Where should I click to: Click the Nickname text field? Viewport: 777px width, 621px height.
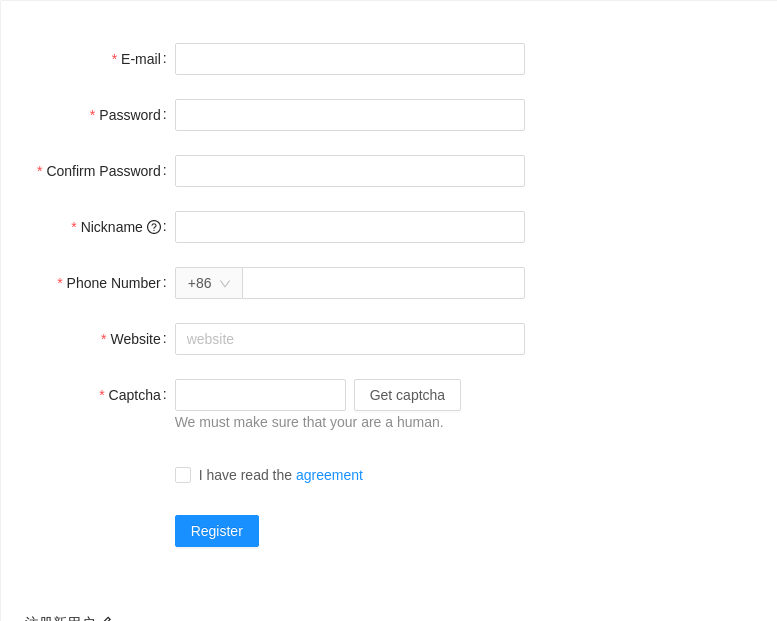coord(350,227)
